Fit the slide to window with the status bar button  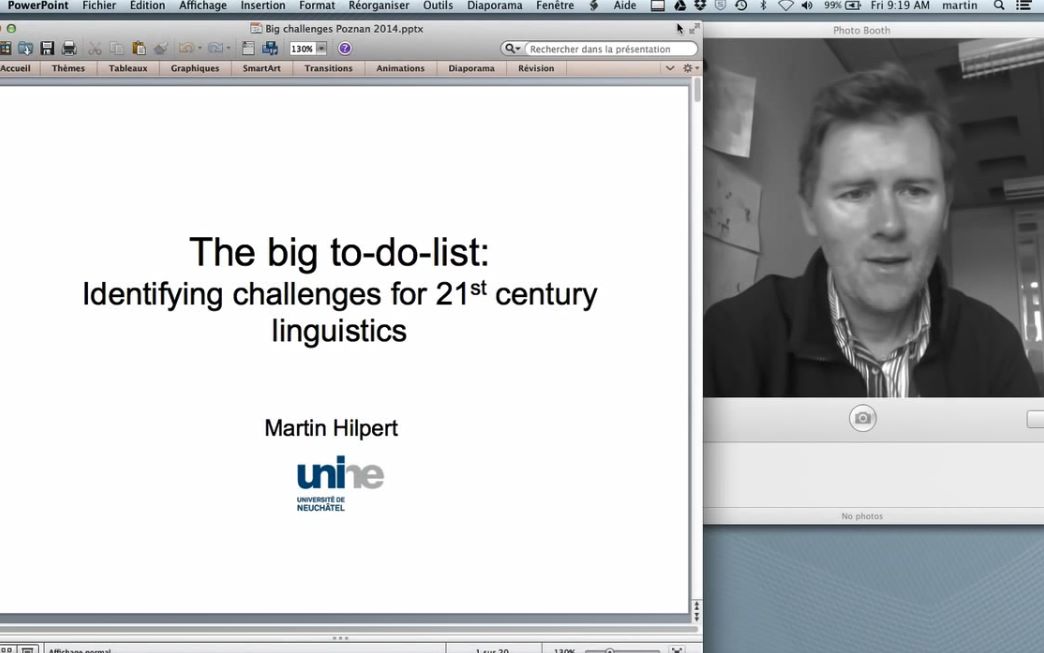pos(676,650)
